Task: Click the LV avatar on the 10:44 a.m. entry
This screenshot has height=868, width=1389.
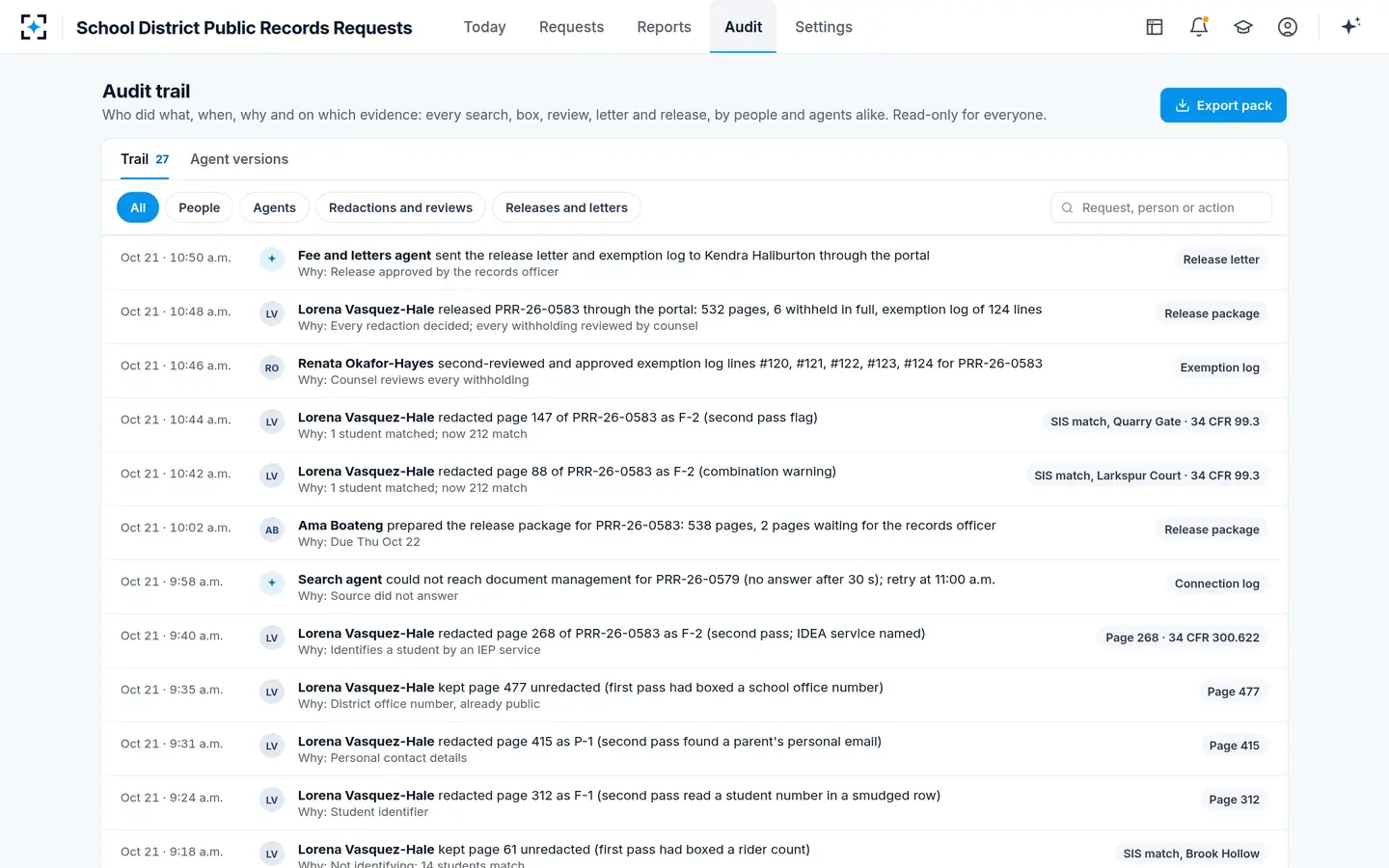Action: click(x=272, y=421)
